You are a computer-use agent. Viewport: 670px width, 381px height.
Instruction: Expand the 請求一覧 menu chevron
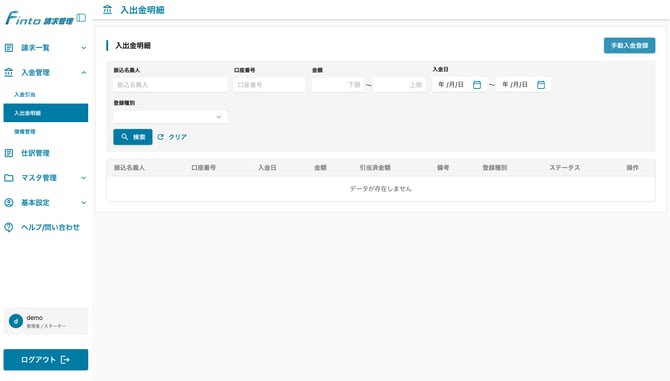click(84, 48)
